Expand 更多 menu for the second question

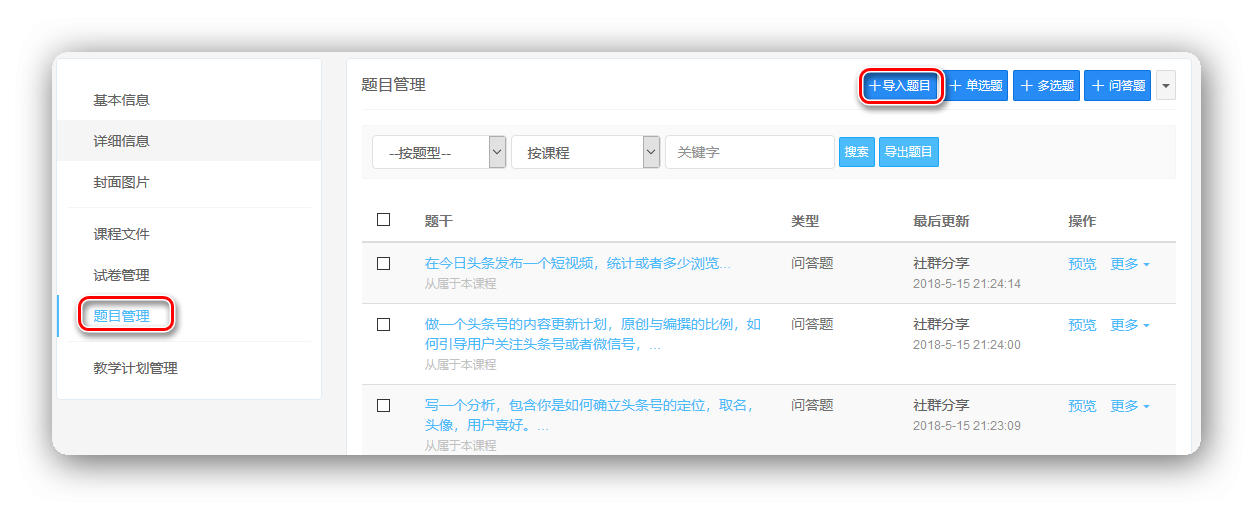pyautogui.click(x=1130, y=325)
